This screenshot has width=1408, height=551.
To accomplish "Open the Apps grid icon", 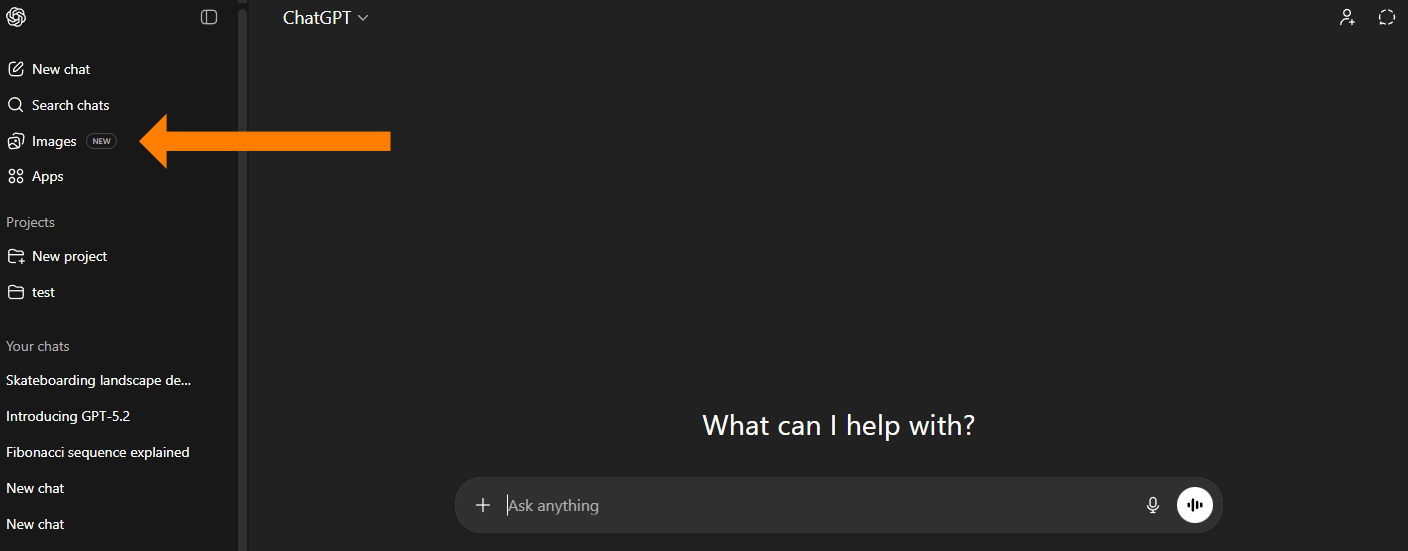I will [x=16, y=176].
